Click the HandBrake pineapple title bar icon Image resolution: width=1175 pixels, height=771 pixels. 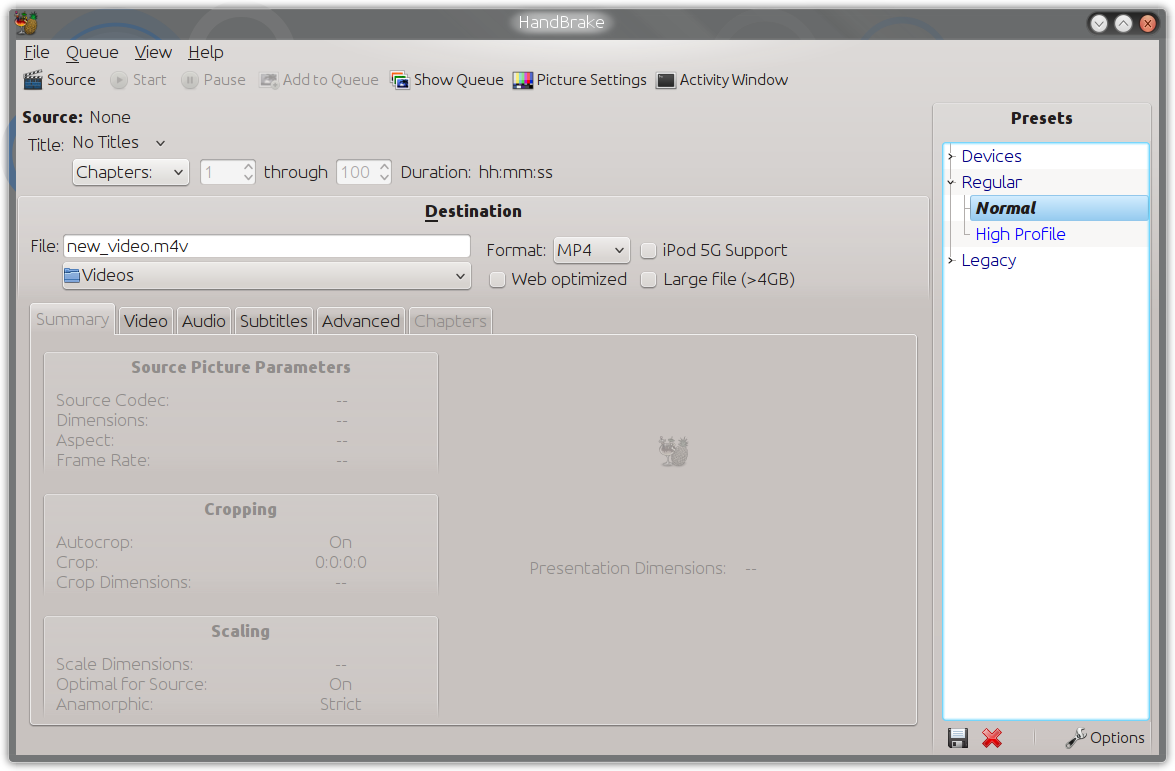pyautogui.click(x=26, y=23)
